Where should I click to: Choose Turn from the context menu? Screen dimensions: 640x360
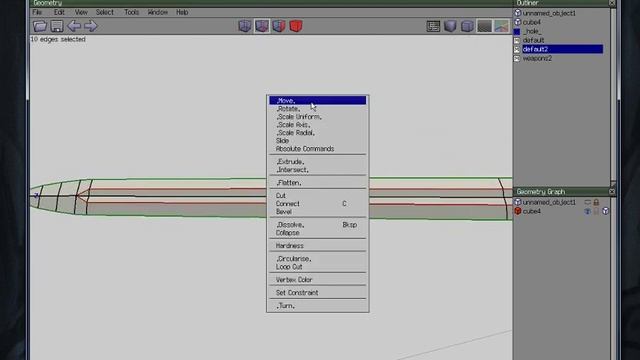318,306
